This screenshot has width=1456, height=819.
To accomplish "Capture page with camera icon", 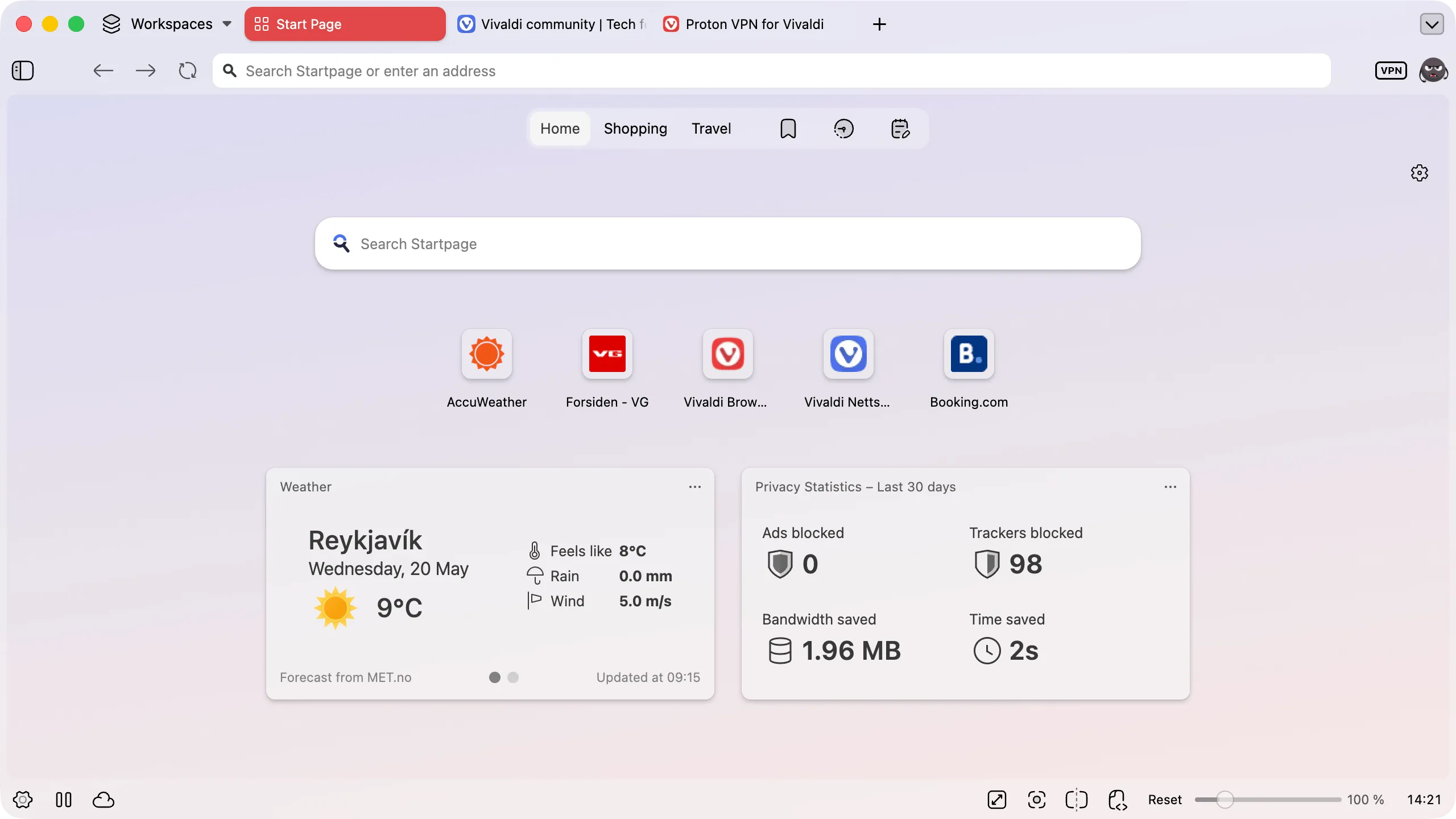I will [x=1036, y=800].
